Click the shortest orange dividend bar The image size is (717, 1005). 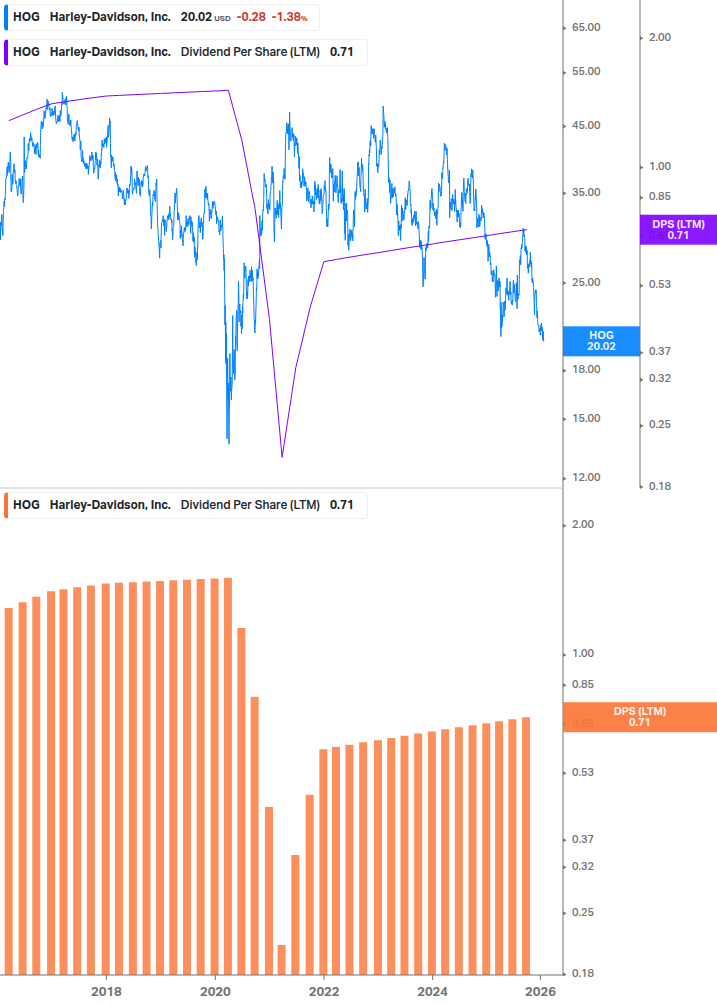point(282,959)
